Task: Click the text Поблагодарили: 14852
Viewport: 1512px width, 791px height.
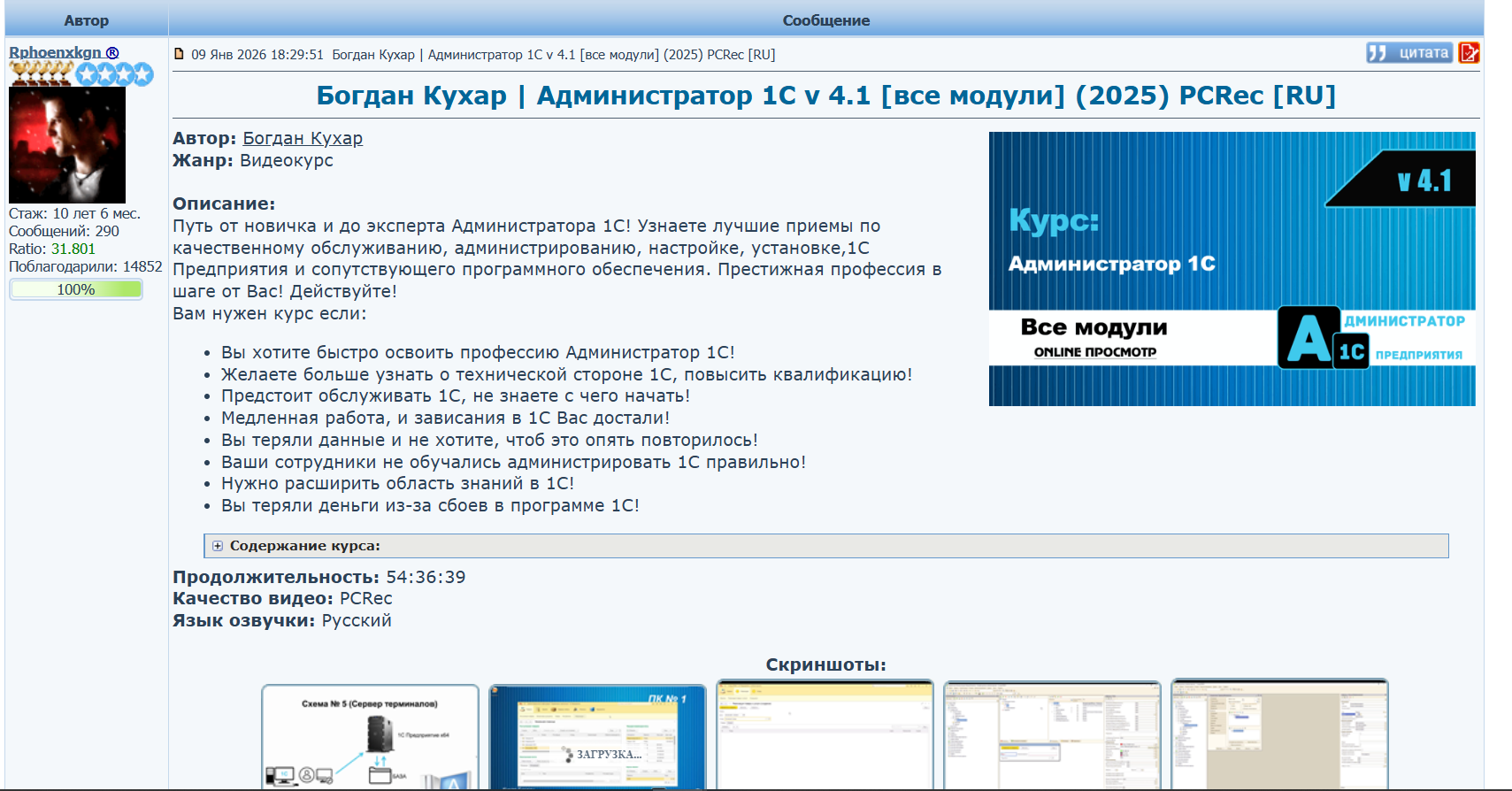Action: (x=86, y=266)
